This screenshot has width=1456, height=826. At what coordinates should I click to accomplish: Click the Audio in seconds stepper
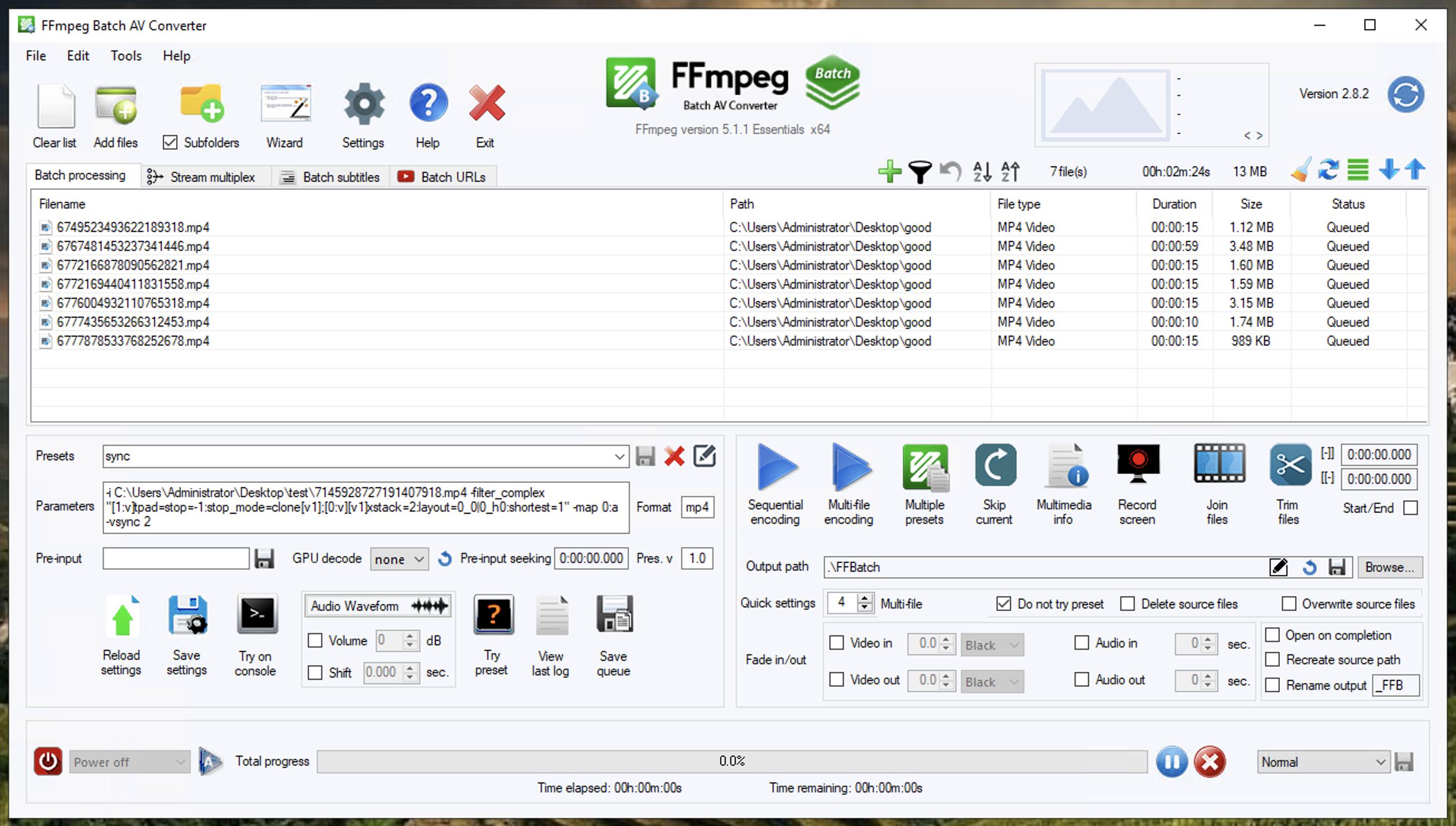pos(1207,643)
